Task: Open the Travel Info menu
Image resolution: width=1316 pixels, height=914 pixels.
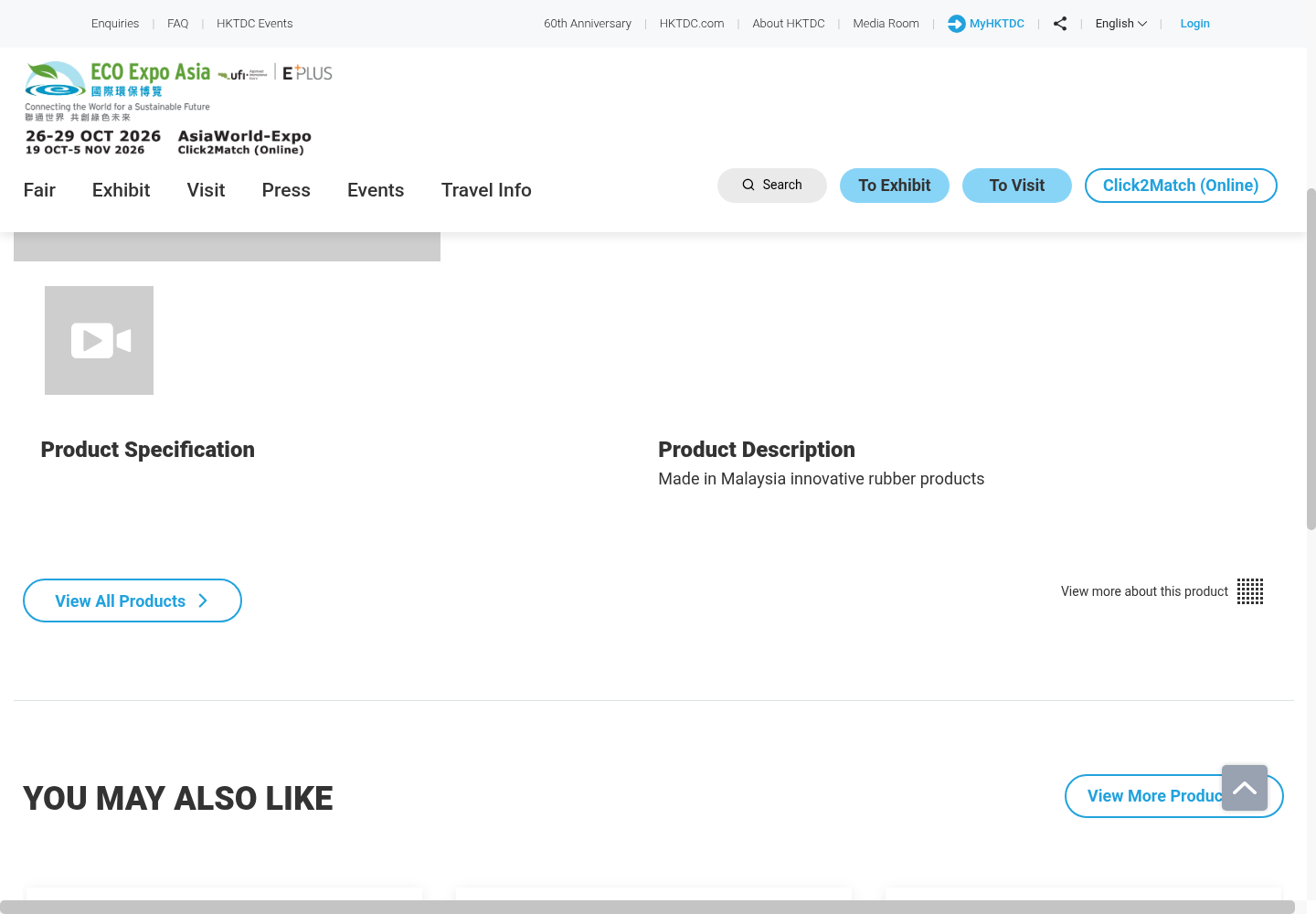Action: pos(486,190)
